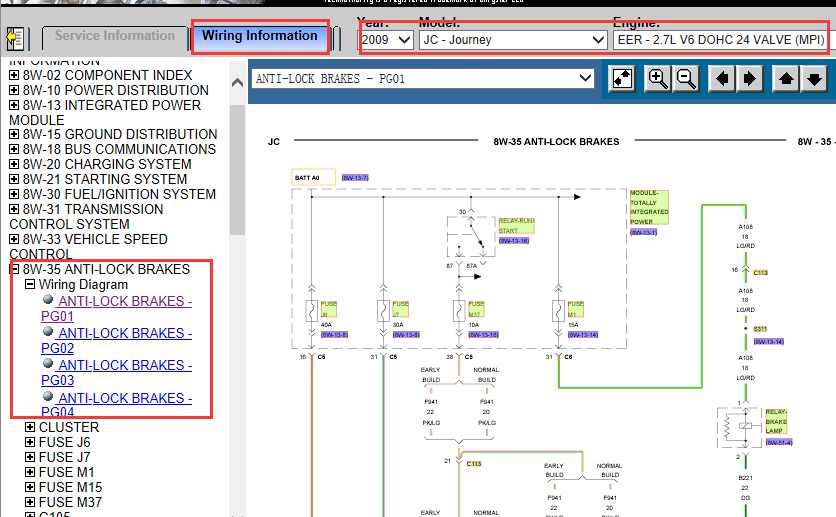836x517 pixels.
Task: Expand the 8W-15 GROUND DISTRIBUTION node
Action: (x=14, y=134)
